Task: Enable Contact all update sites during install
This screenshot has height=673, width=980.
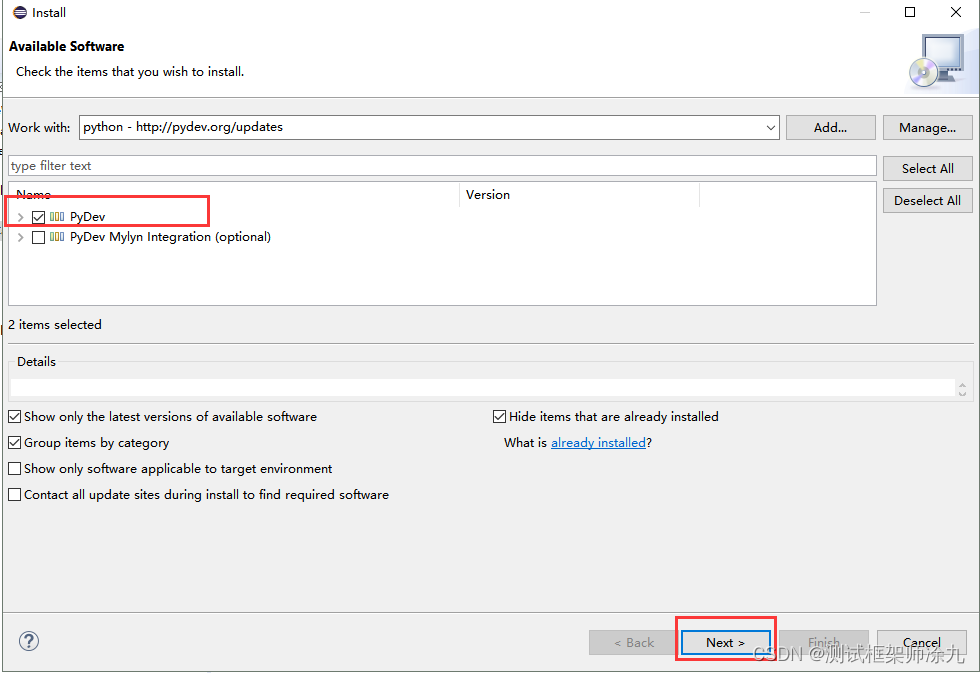Action: (14, 495)
